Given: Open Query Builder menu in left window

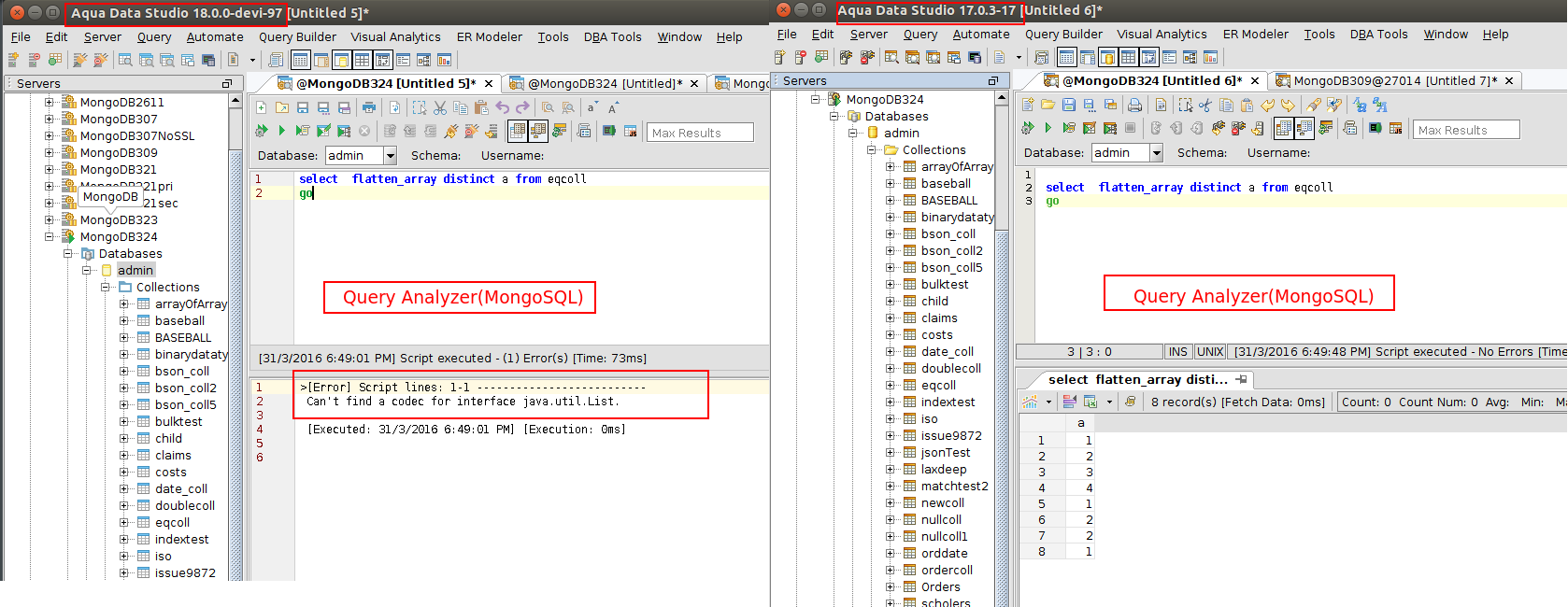Looking at the screenshot, I should click(297, 37).
